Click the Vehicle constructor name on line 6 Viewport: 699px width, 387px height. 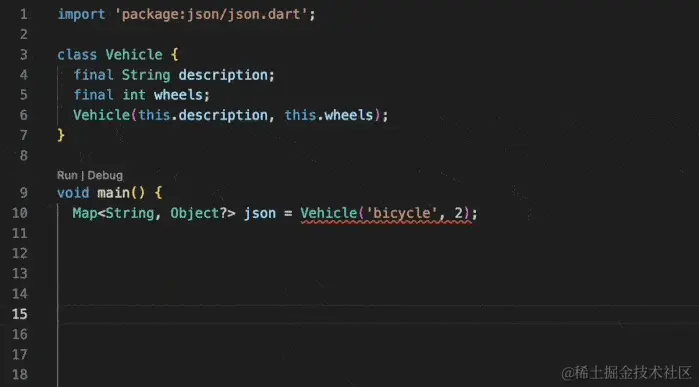click(102, 115)
